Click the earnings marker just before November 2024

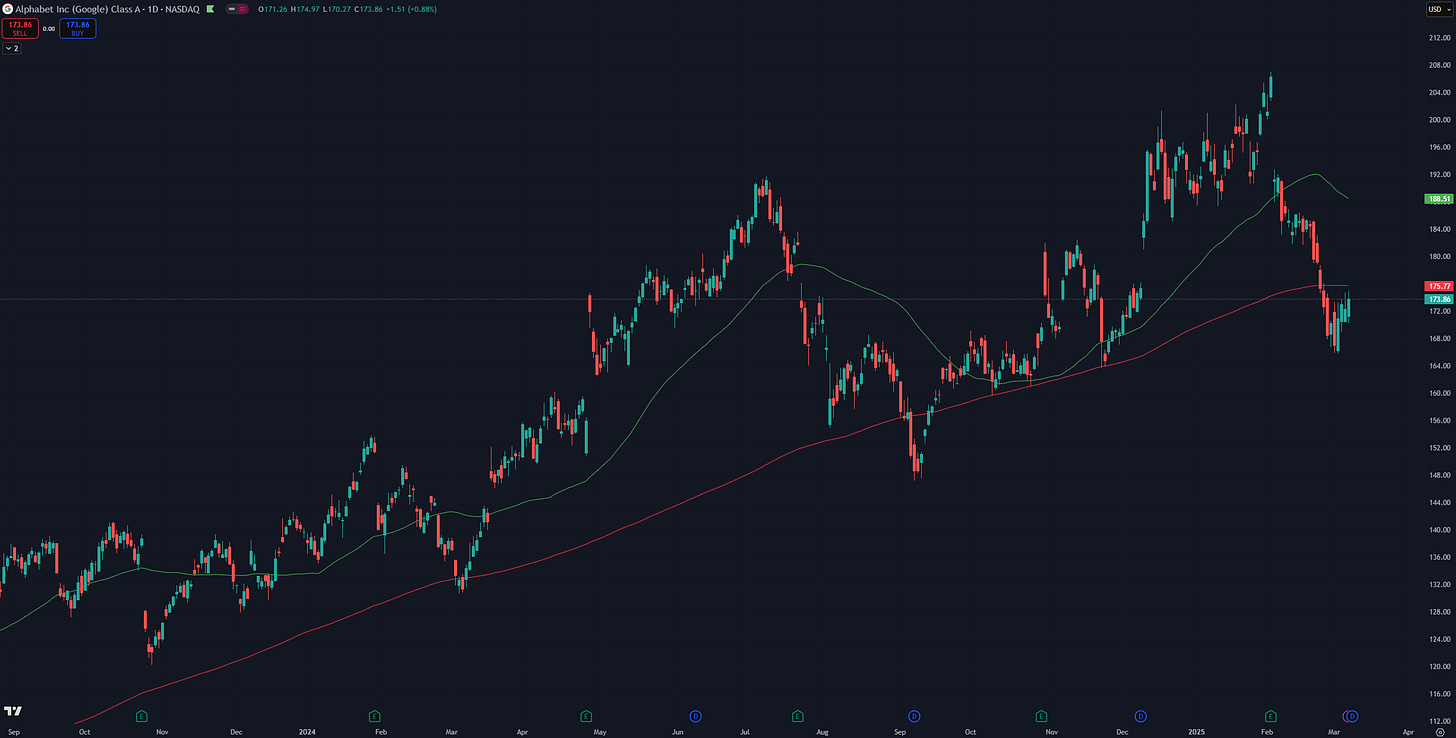coord(1041,716)
